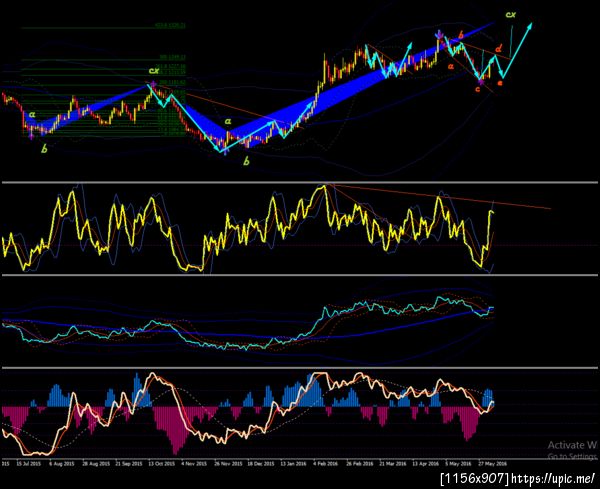Click the '5 May 2016' axis date
The image size is (600, 489).
(x=458, y=463)
